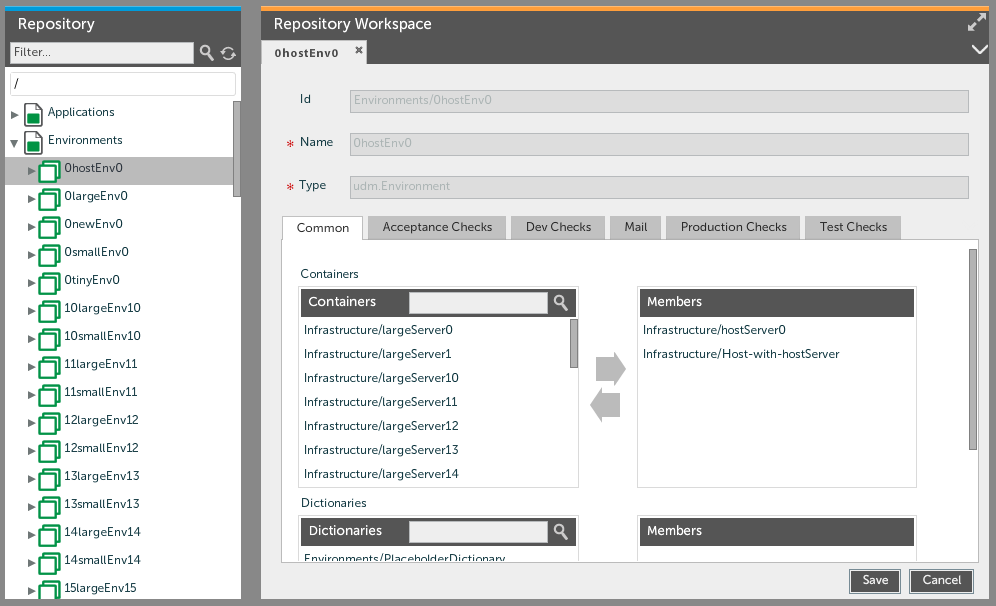Screen dimensions: 996x606
Task: Click left arrow to remove container member
Action: pyautogui.click(x=606, y=405)
